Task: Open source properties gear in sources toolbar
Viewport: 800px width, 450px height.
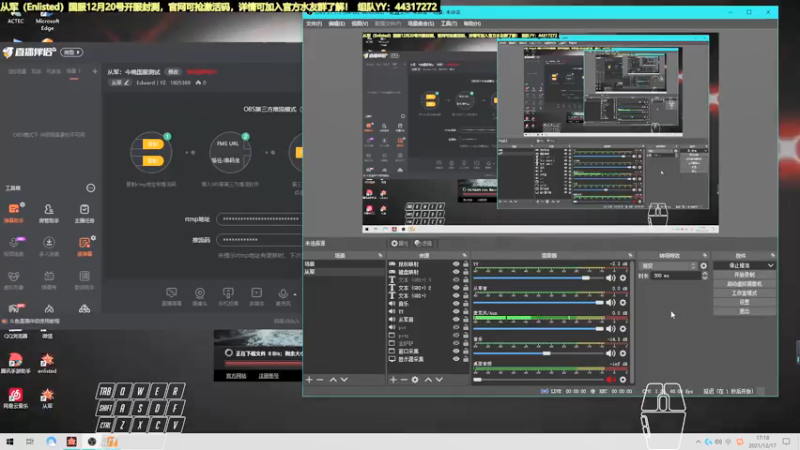Action: click(415, 380)
